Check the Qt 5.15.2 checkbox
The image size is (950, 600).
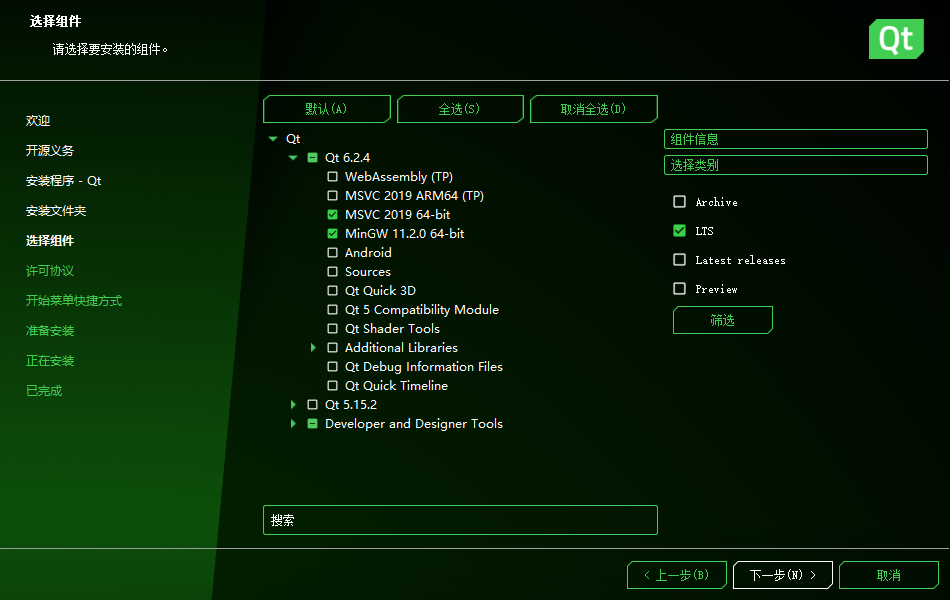[x=312, y=404]
